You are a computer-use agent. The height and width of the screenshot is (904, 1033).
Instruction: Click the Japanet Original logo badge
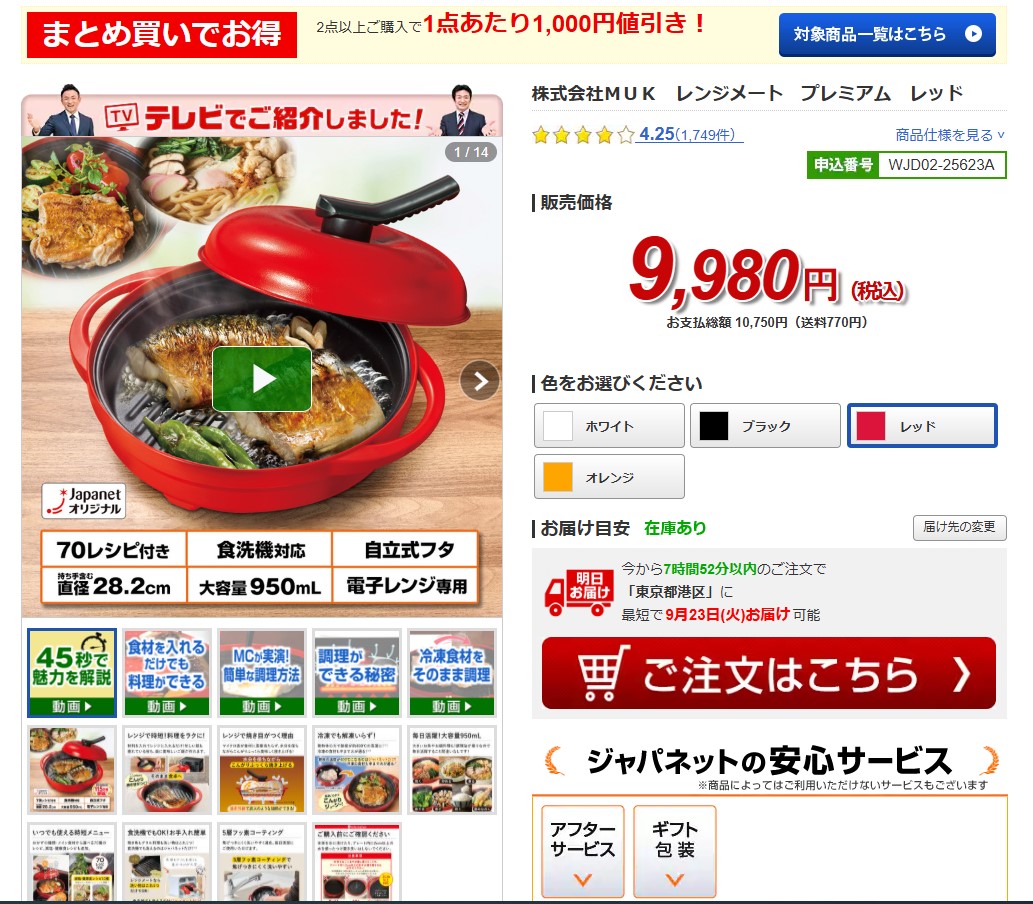84,501
